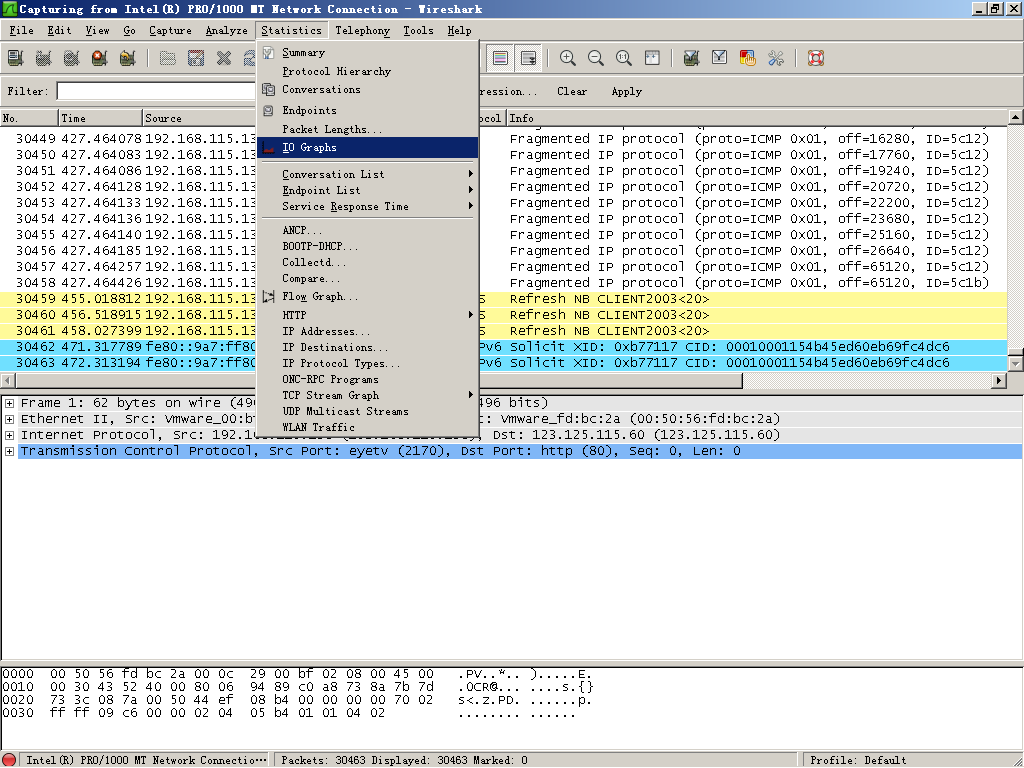The height and width of the screenshot is (768, 1024).
Task: Reset zoom to normal size icon
Action: click(624, 58)
